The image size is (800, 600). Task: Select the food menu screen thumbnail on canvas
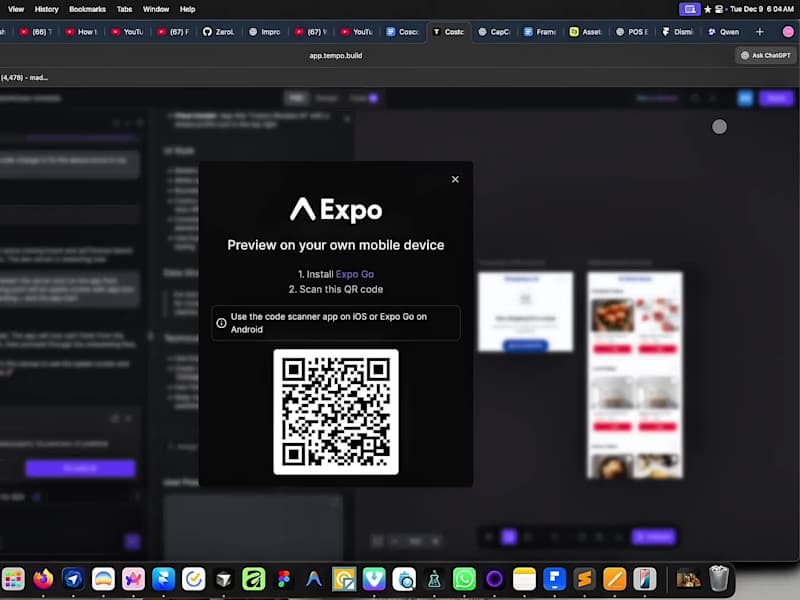click(x=635, y=376)
